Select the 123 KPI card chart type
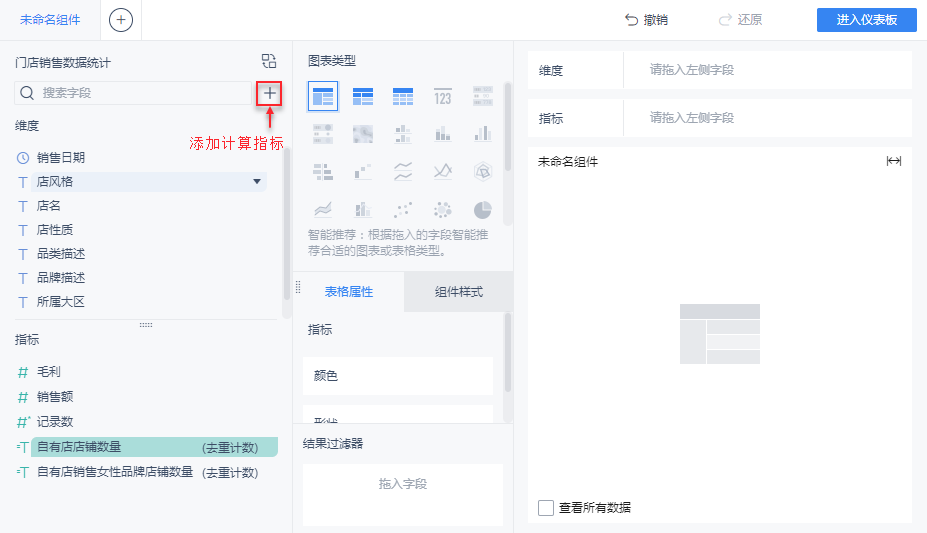 click(x=443, y=96)
